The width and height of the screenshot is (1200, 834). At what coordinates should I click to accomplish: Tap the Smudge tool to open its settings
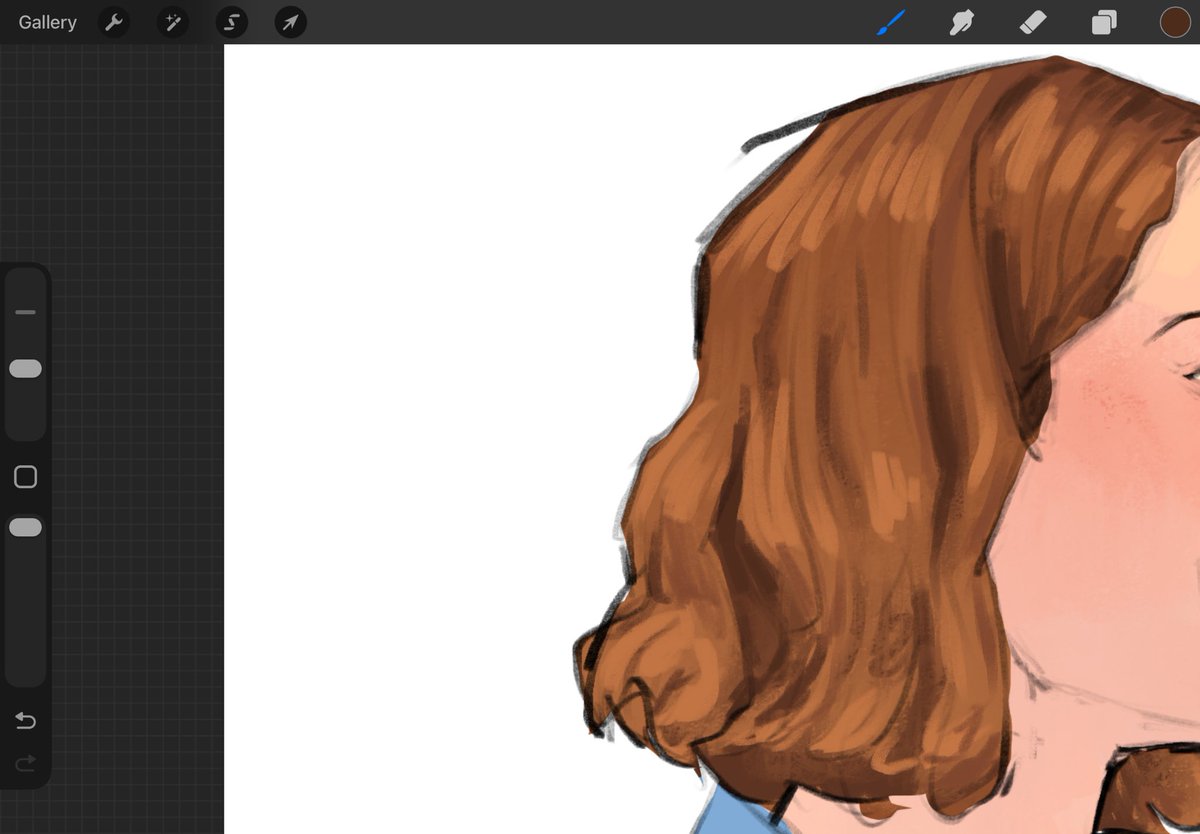coord(962,22)
